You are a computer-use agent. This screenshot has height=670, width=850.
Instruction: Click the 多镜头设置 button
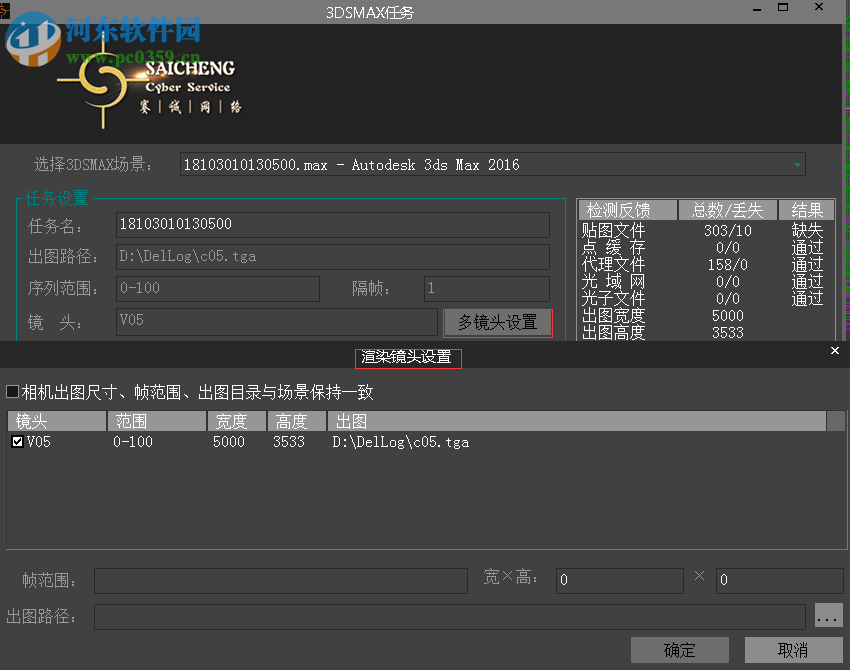point(498,323)
